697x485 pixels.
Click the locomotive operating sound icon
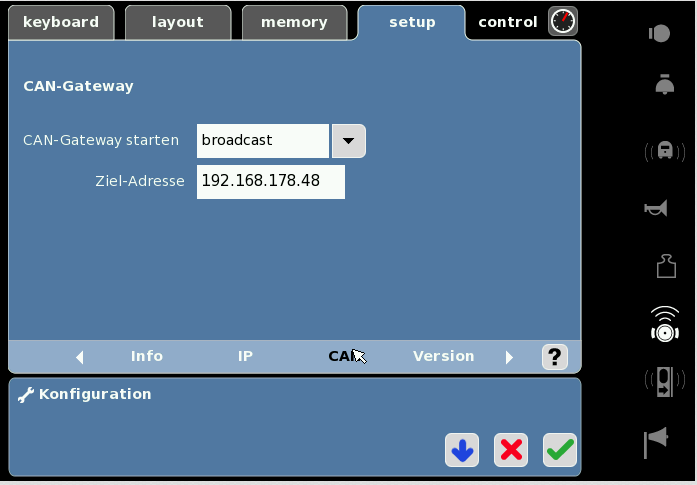[x=665, y=151]
